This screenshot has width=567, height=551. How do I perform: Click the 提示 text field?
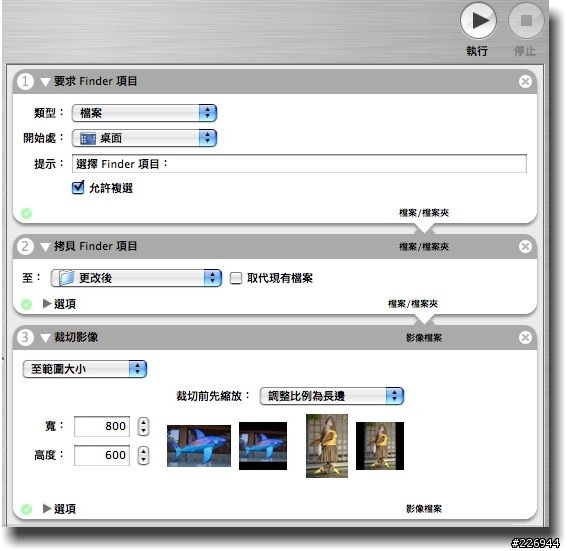pyautogui.click(x=299, y=164)
